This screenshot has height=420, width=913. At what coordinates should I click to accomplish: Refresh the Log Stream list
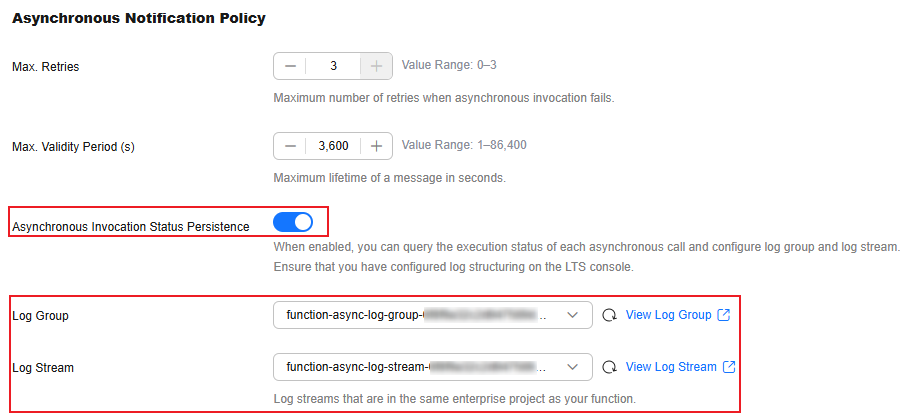609,367
